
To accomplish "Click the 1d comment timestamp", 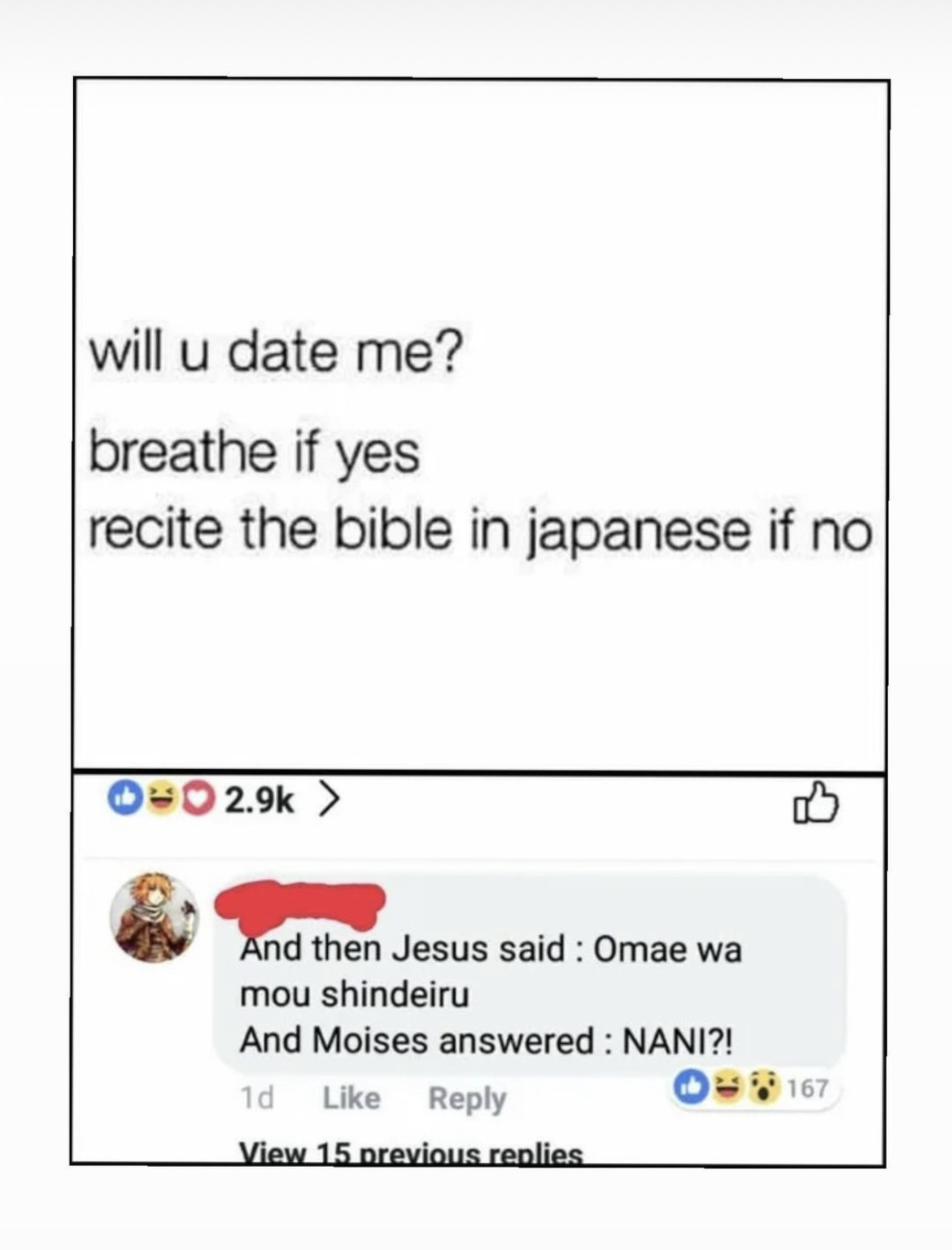I will (x=256, y=1099).
